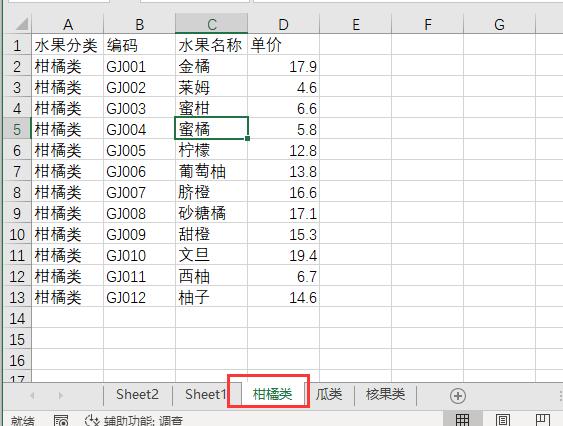563x426 pixels.
Task: Select the 金橘 cell
Action: point(211,66)
